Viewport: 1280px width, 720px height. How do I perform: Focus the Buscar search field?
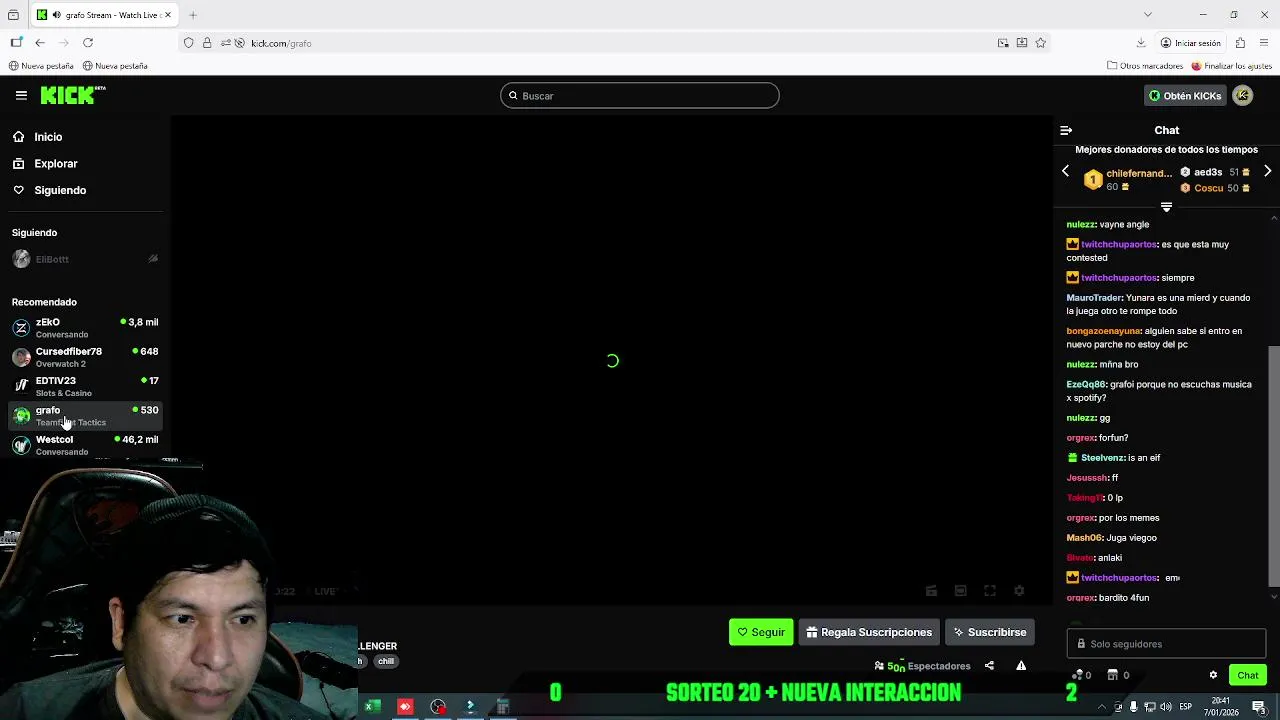640,95
